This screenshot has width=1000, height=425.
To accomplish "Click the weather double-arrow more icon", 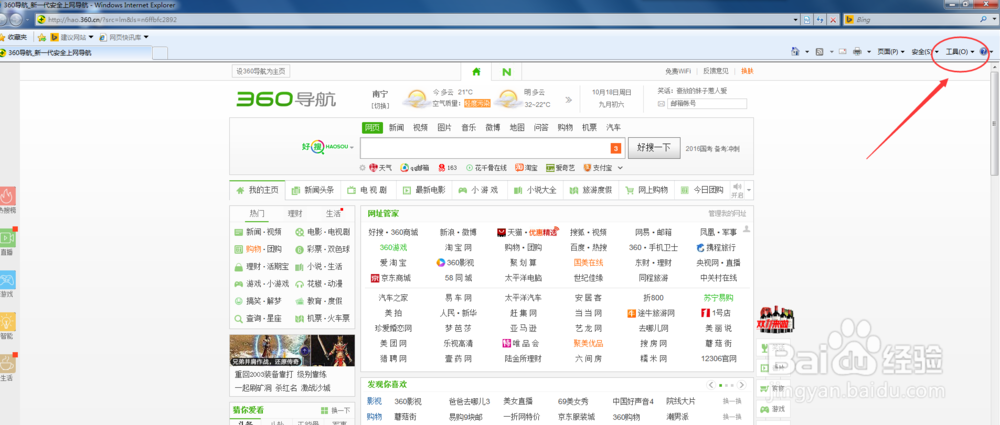I will click(568, 100).
